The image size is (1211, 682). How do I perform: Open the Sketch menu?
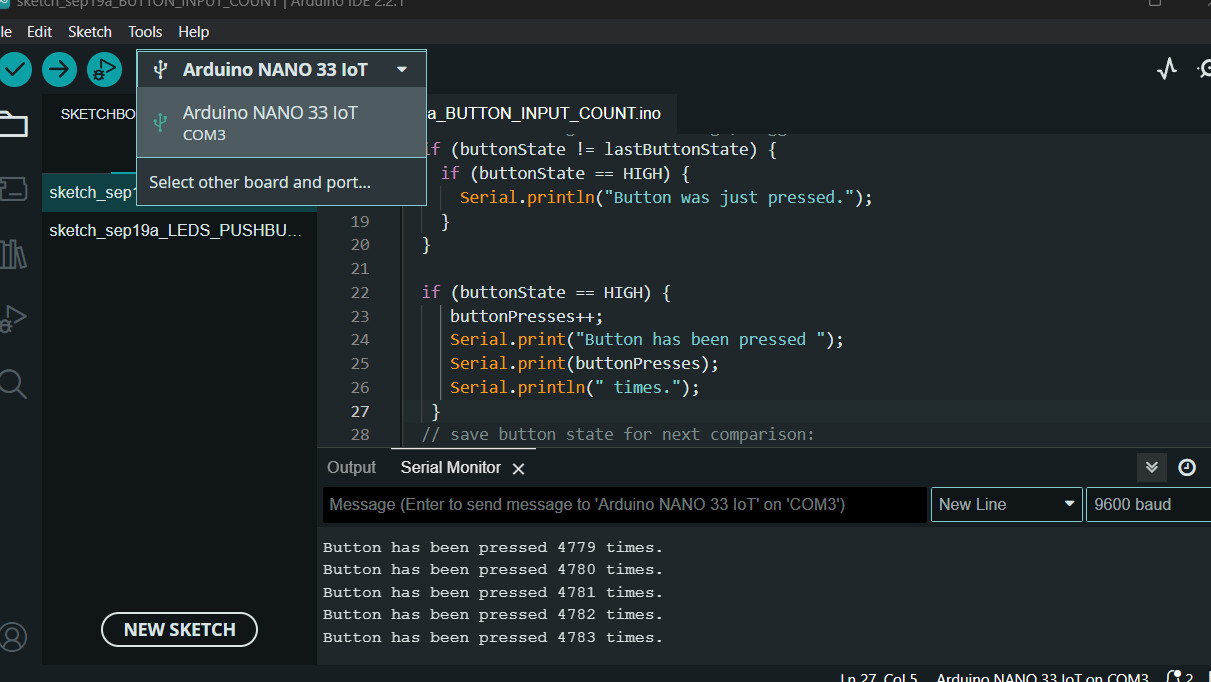[90, 32]
